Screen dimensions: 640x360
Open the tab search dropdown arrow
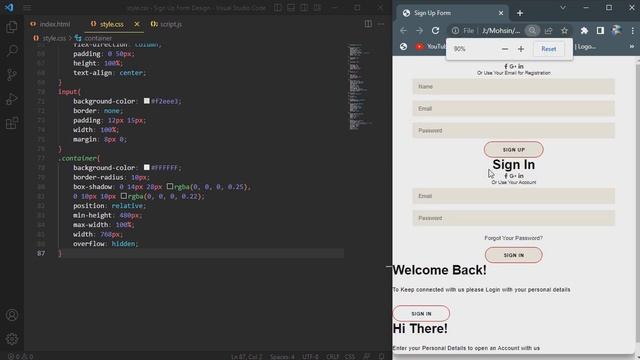click(562, 8)
